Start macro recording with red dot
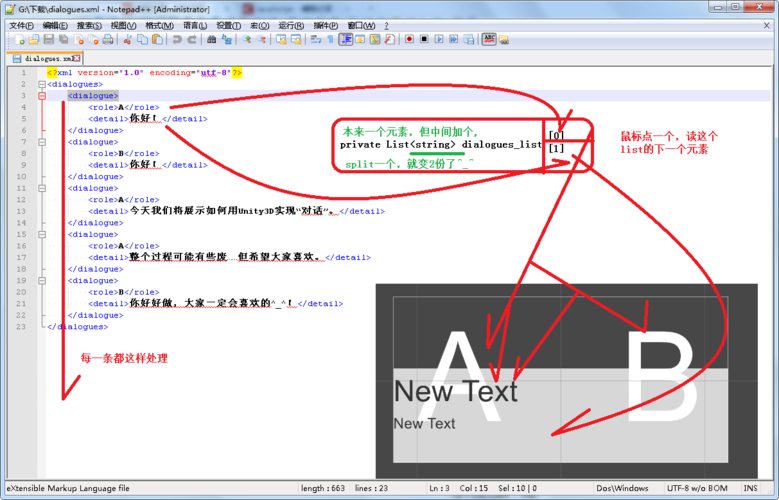The height and width of the screenshot is (500, 779). 409,39
